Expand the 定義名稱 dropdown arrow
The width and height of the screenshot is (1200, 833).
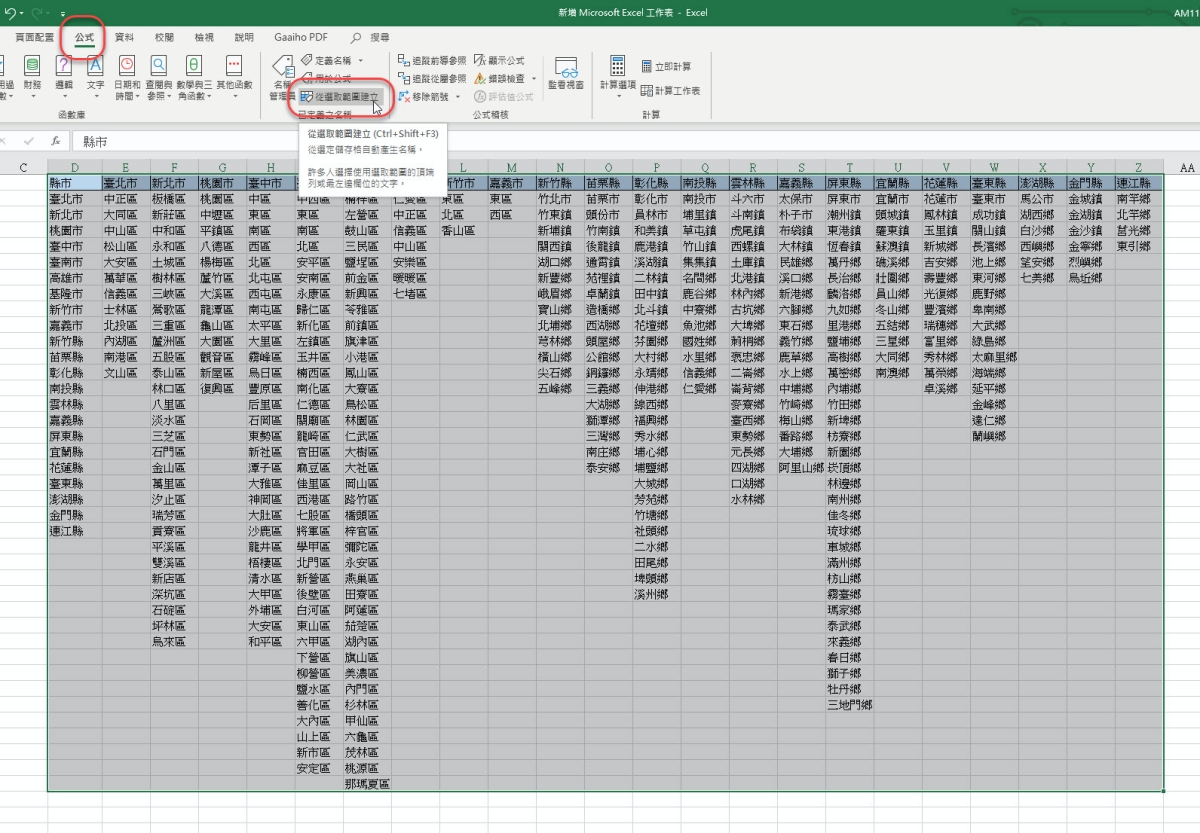pos(360,61)
